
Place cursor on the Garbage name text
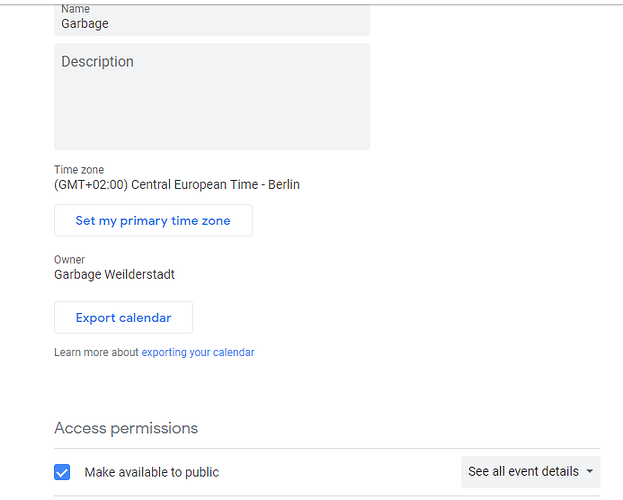[x=85, y=23]
